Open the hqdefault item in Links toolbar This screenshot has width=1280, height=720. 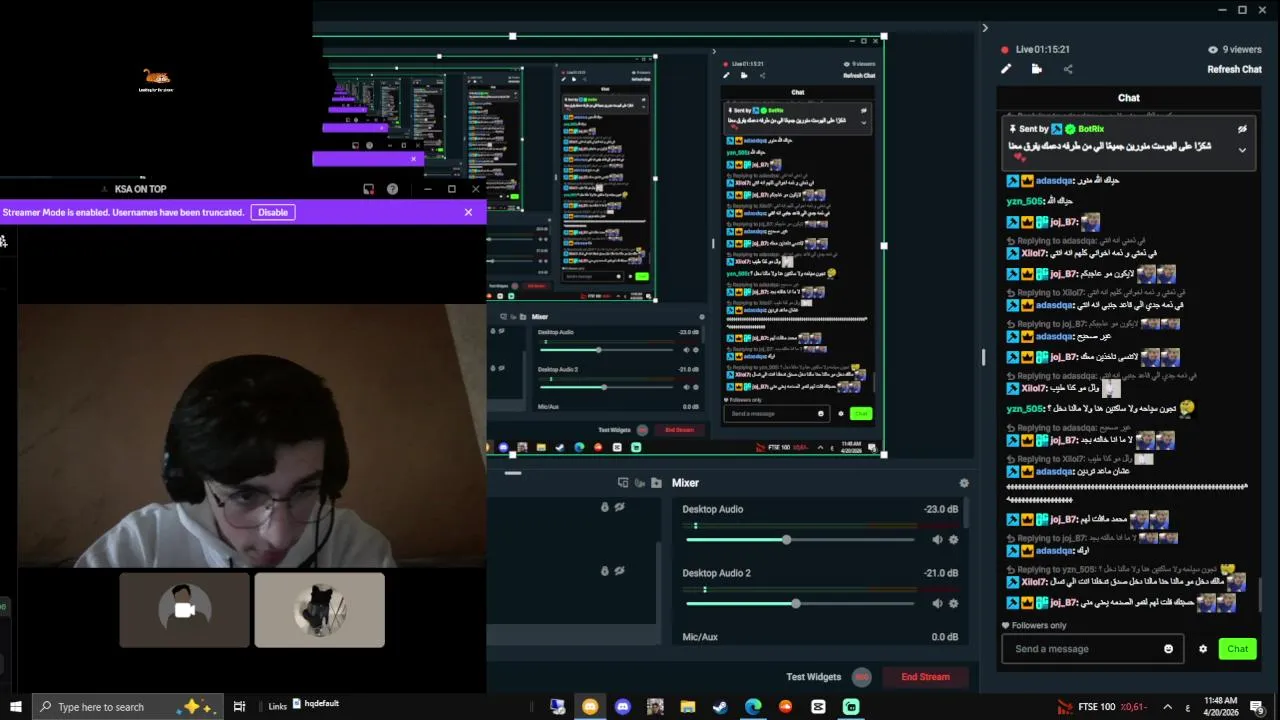point(316,704)
